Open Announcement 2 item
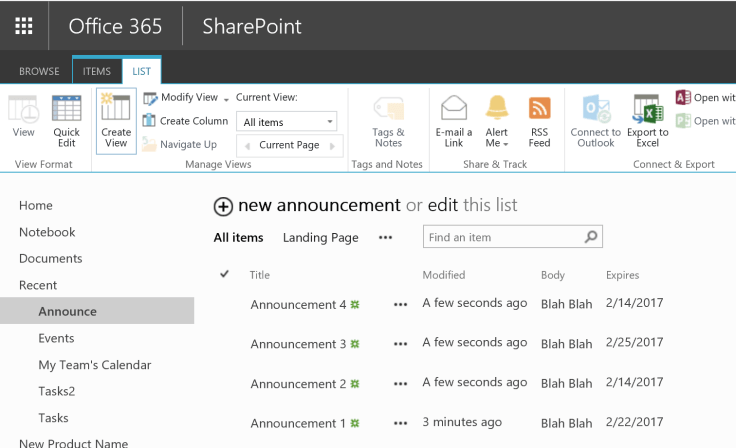The image size is (736, 448). [x=298, y=384]
